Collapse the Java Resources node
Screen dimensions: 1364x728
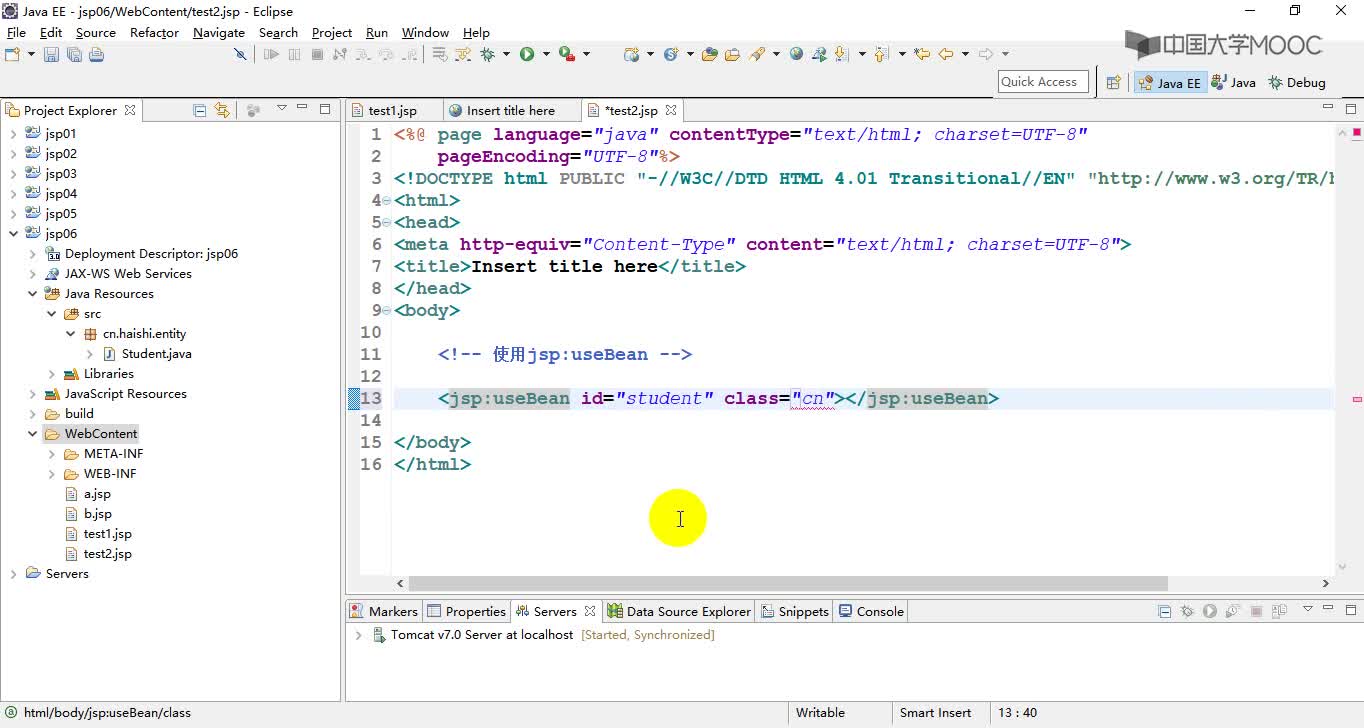tap(32, 293)
